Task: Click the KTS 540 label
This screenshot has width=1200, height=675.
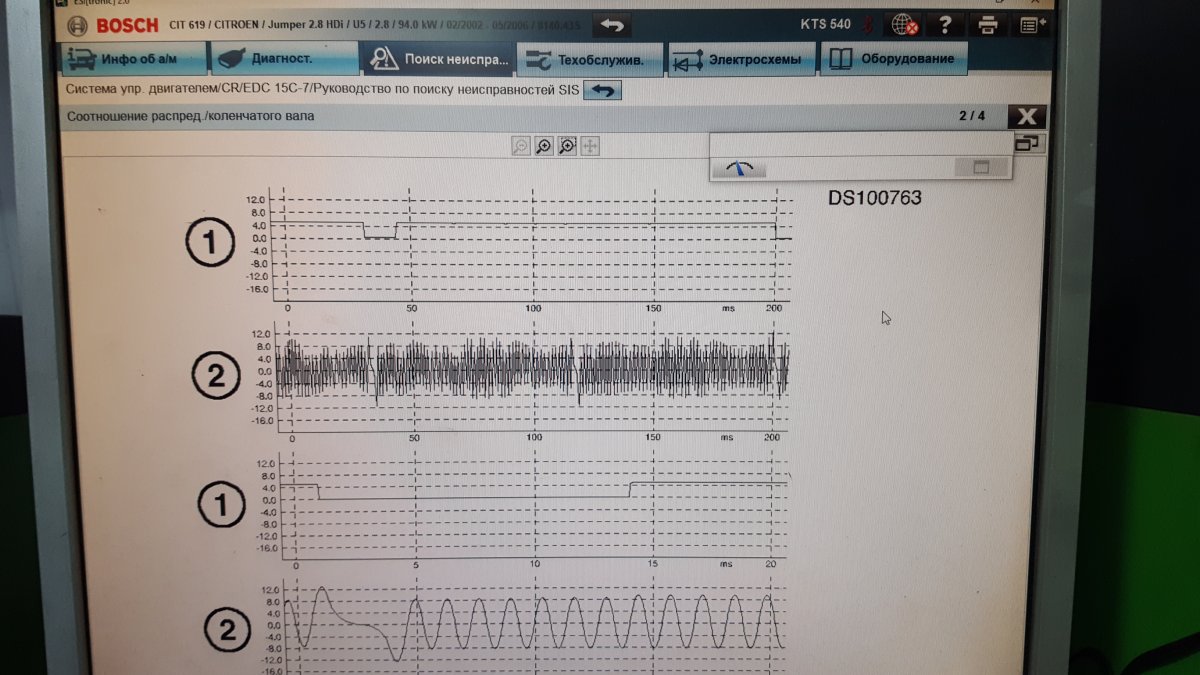Action: (x=825, y=24)
